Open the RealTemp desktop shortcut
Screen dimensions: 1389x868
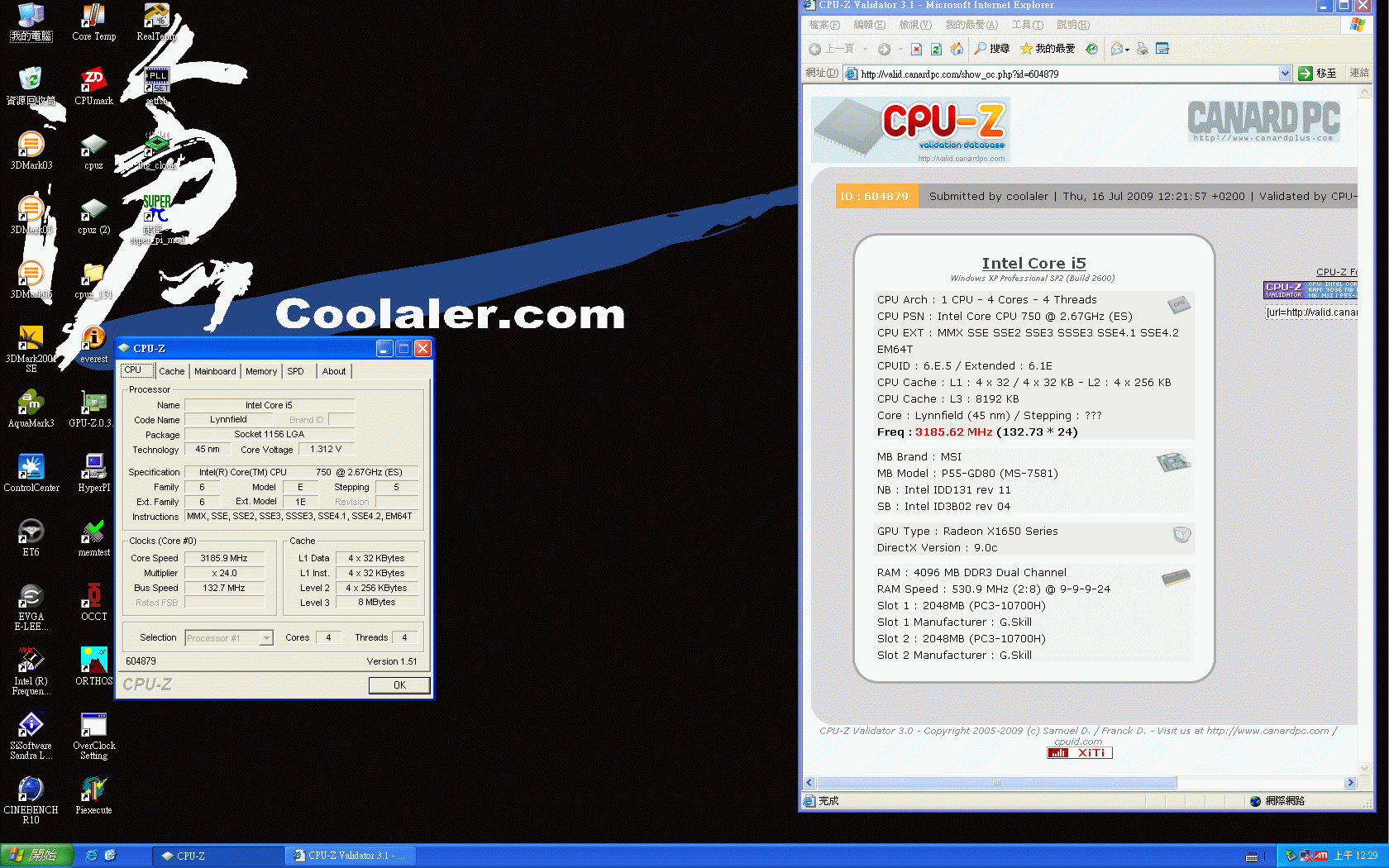(156, 22)
